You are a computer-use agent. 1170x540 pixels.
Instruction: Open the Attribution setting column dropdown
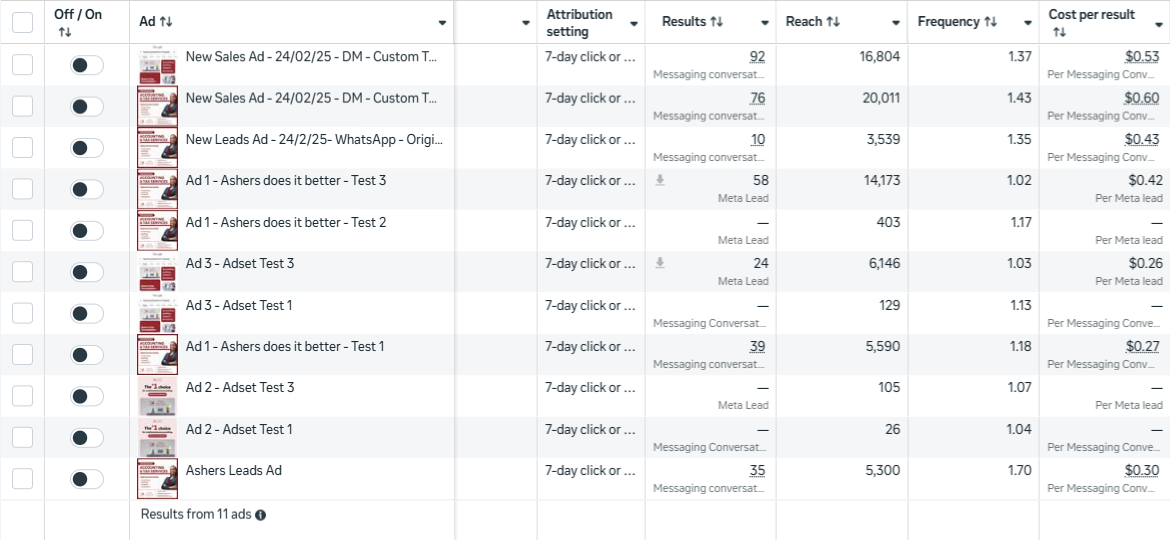click(x=634, y=23)
